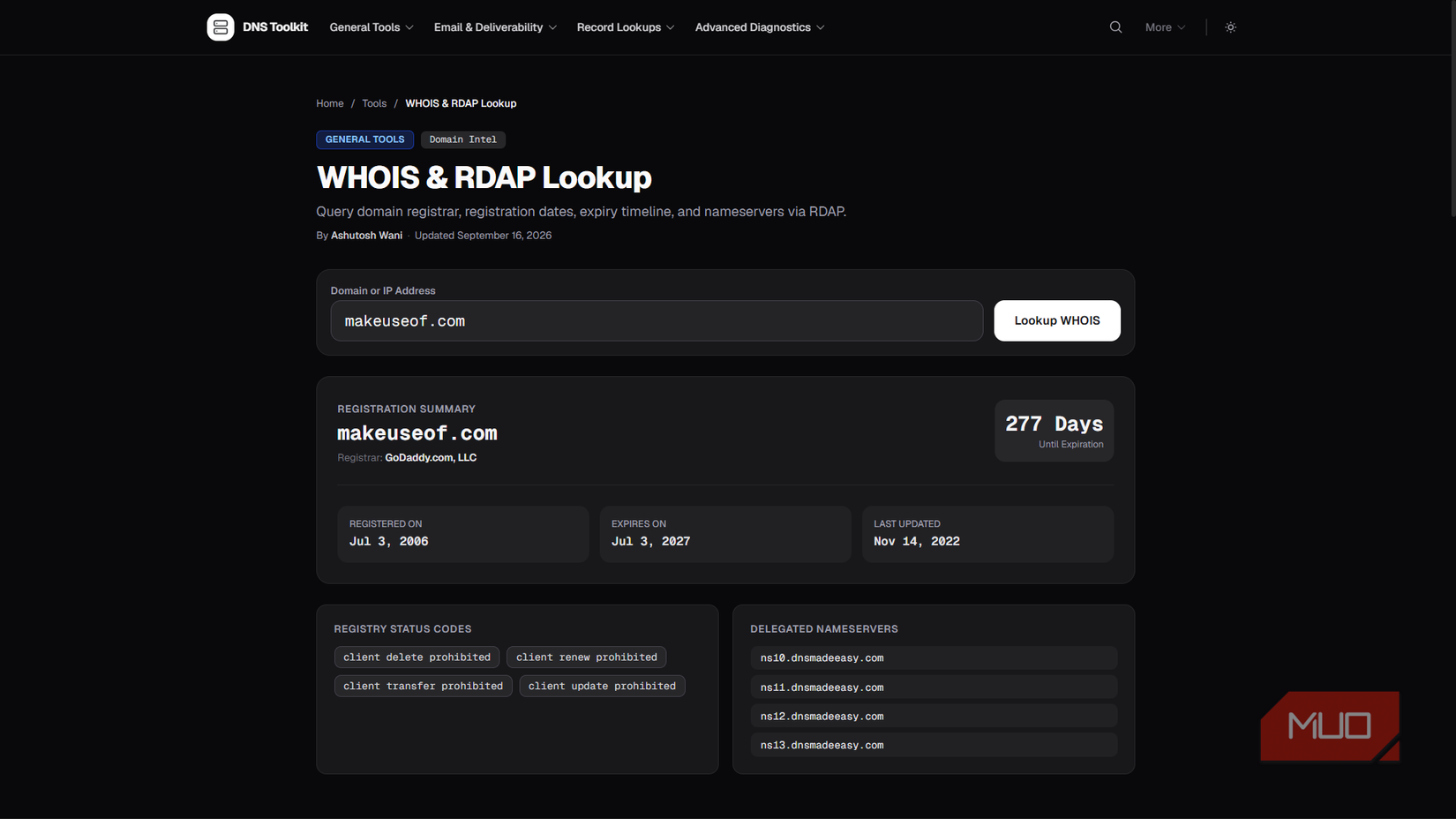Select the Domain Intel tag
This screenshot has height=819, width=1456.
click(463, 139)
